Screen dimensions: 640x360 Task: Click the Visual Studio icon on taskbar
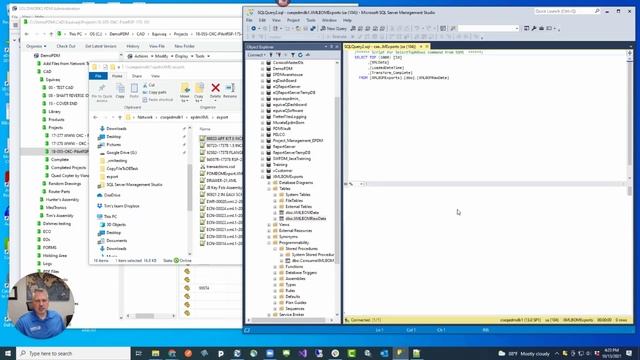click(x=302, y=353)
